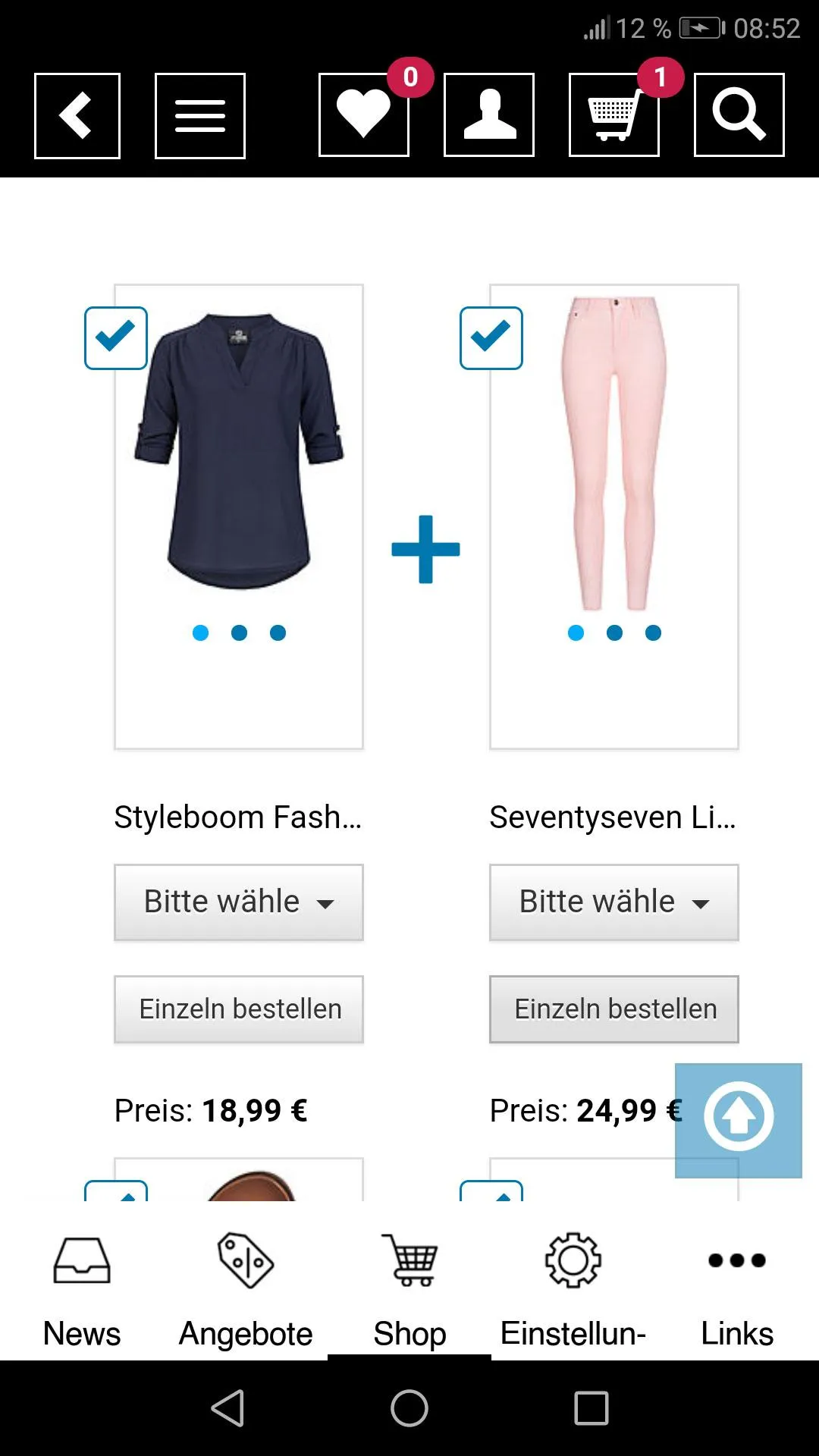Screen dimensions: 819x1456
Task: Uncheck the pink trousers checkbox
Action: [x=491, y=338]
